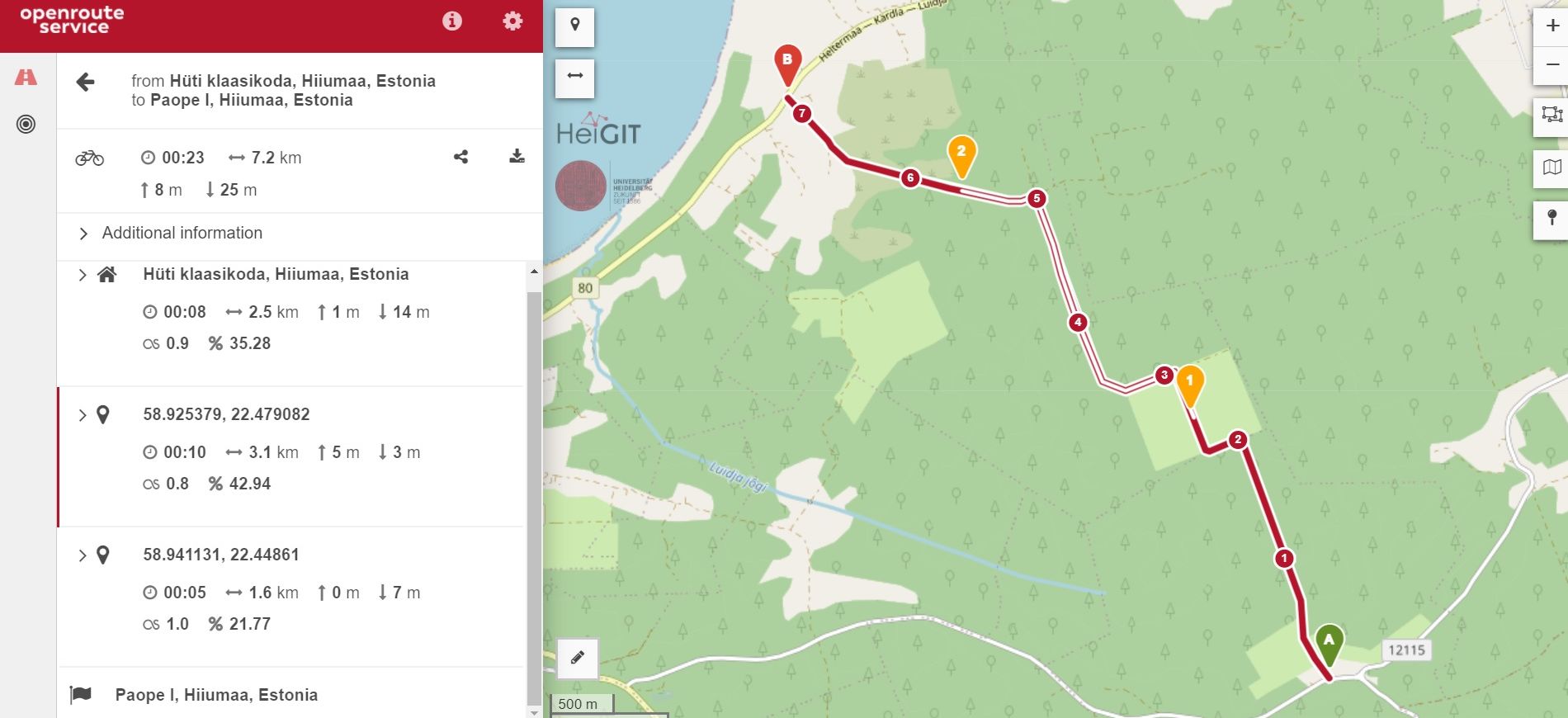The image size is (1568, 718).
Task: Expand the Hüti klaasikoda segment steps
Action: (83, 275)
